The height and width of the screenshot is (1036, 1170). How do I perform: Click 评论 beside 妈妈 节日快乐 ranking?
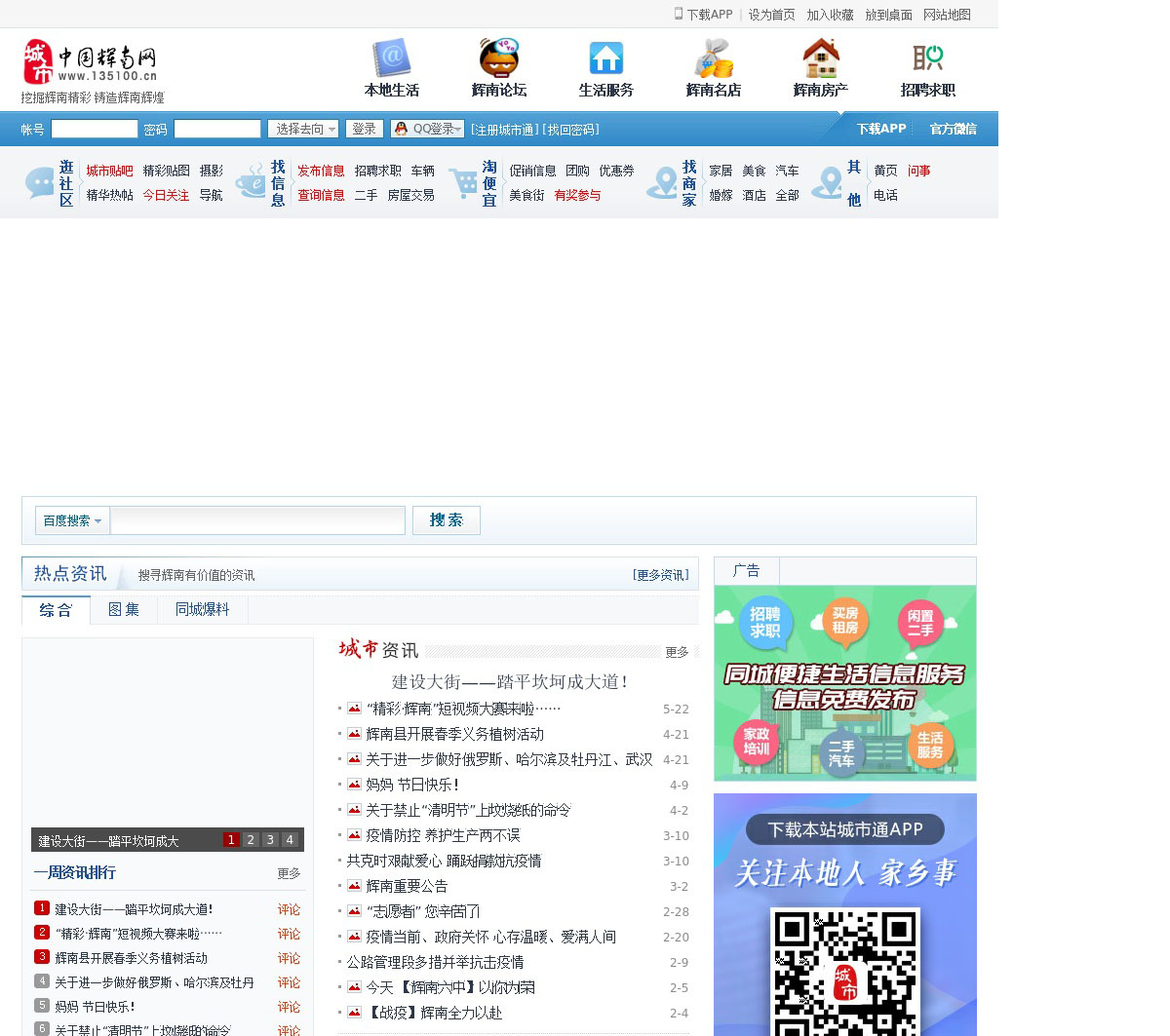tap(289, 1007)
